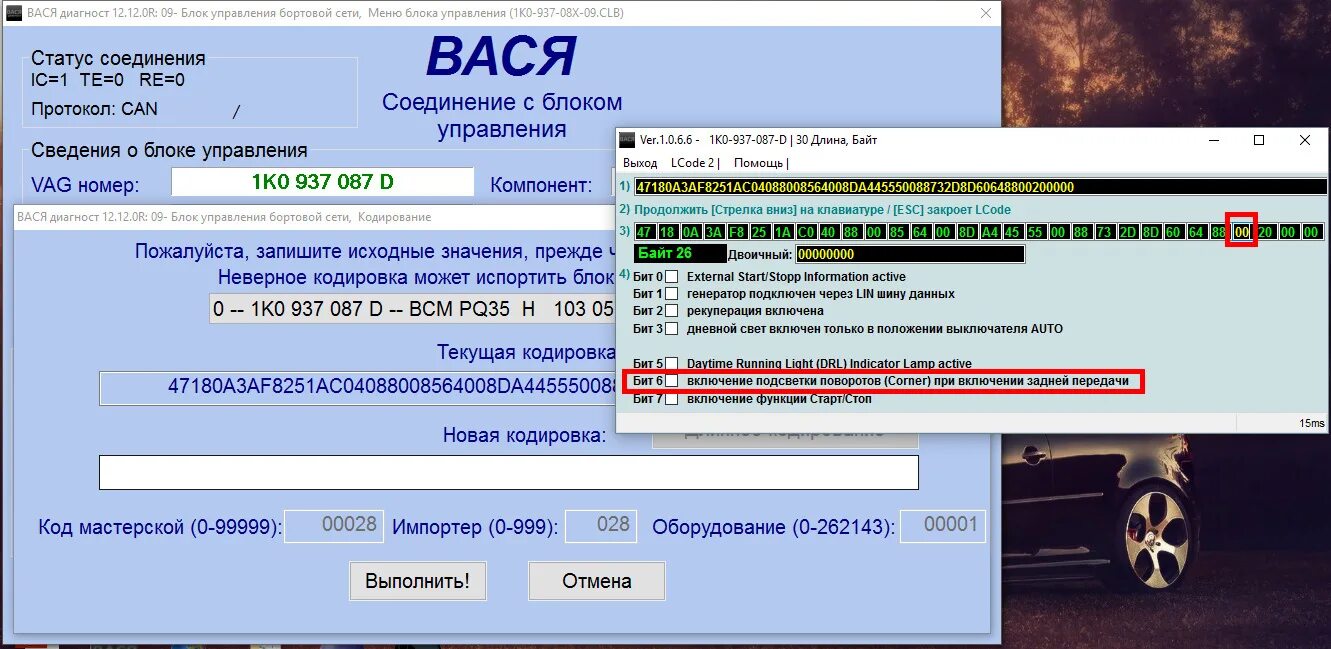
Task: Click the Сведения о блоке управления heading
Action: pyautogui.click(x=169, y=151)
